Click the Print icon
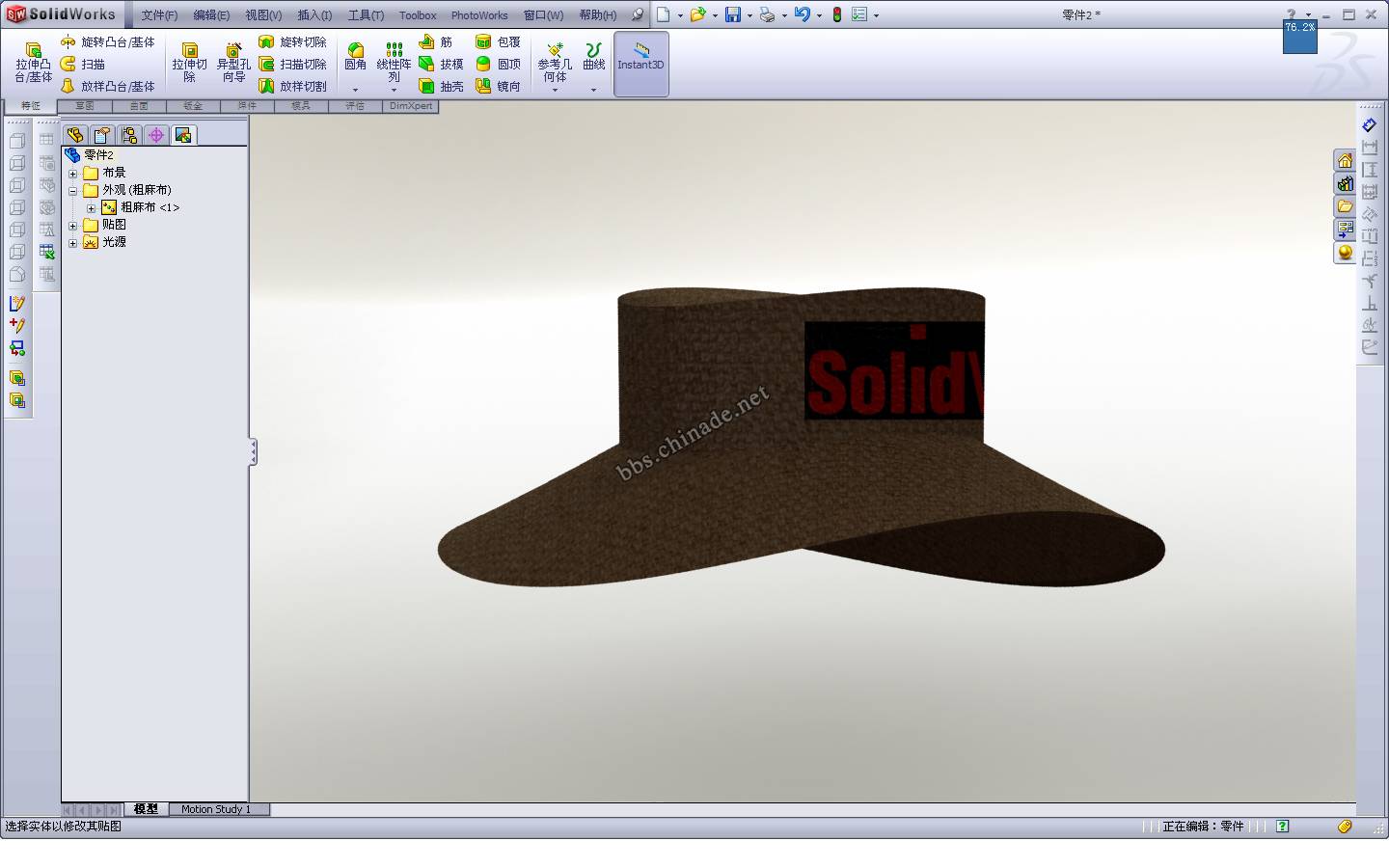Screen dimensions: 1389x868 point(767,14)
